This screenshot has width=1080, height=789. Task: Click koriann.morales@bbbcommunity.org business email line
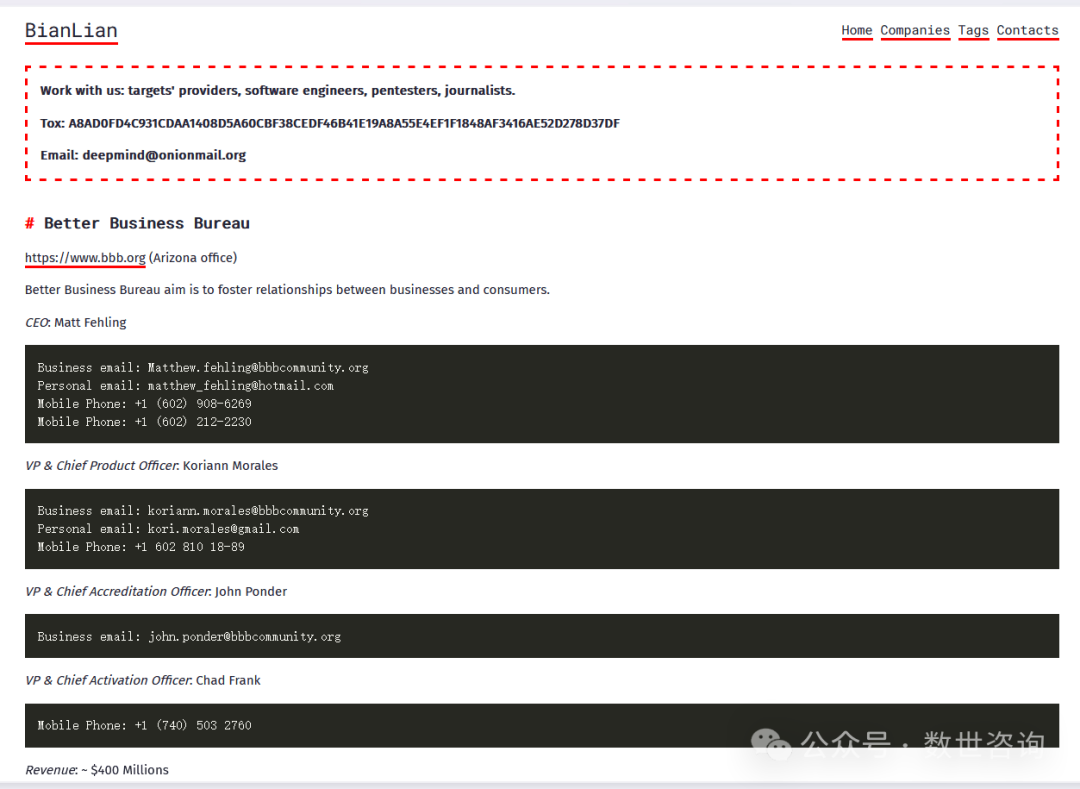202,511
